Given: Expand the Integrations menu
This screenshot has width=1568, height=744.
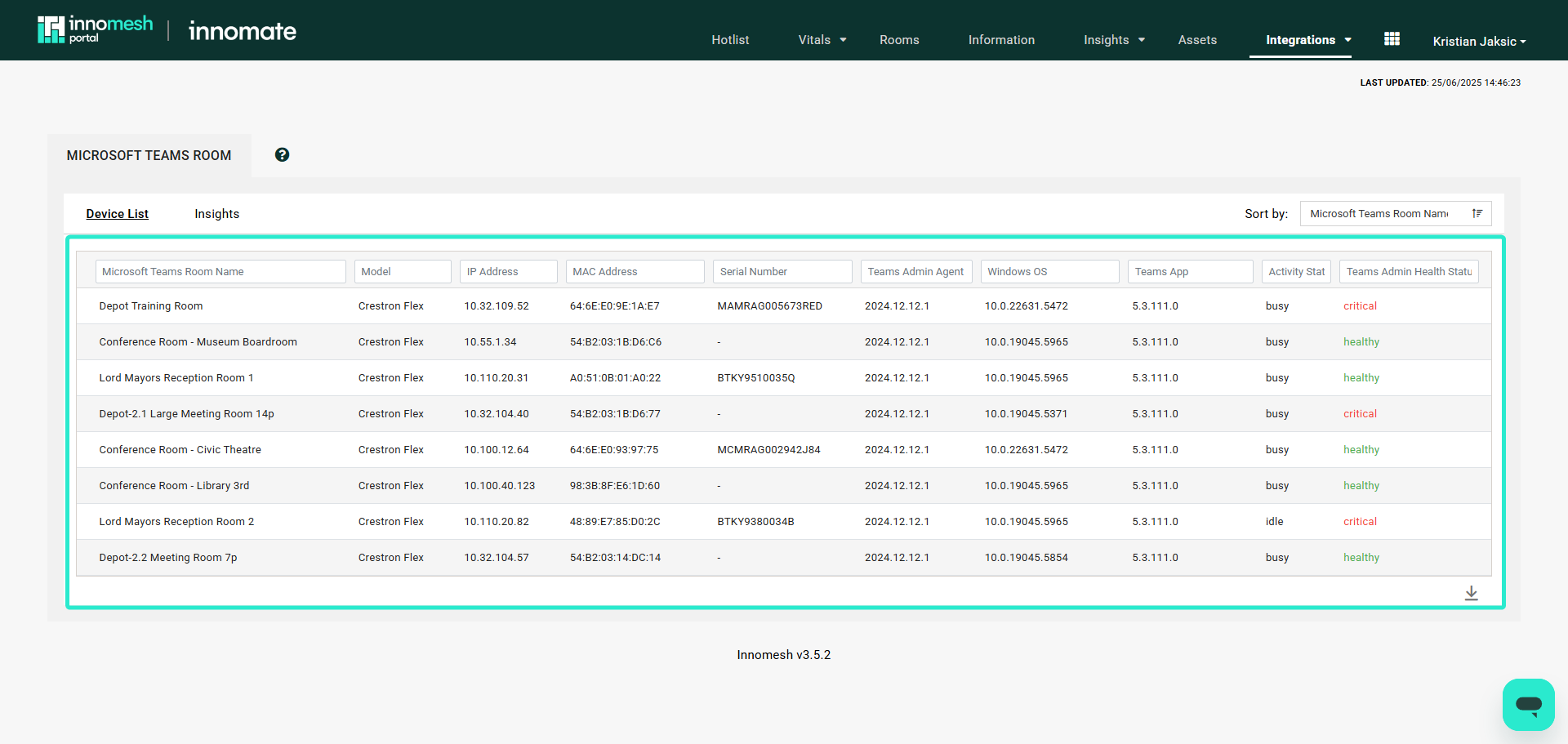Looking at the screenshot, I should click(1308, 40).
